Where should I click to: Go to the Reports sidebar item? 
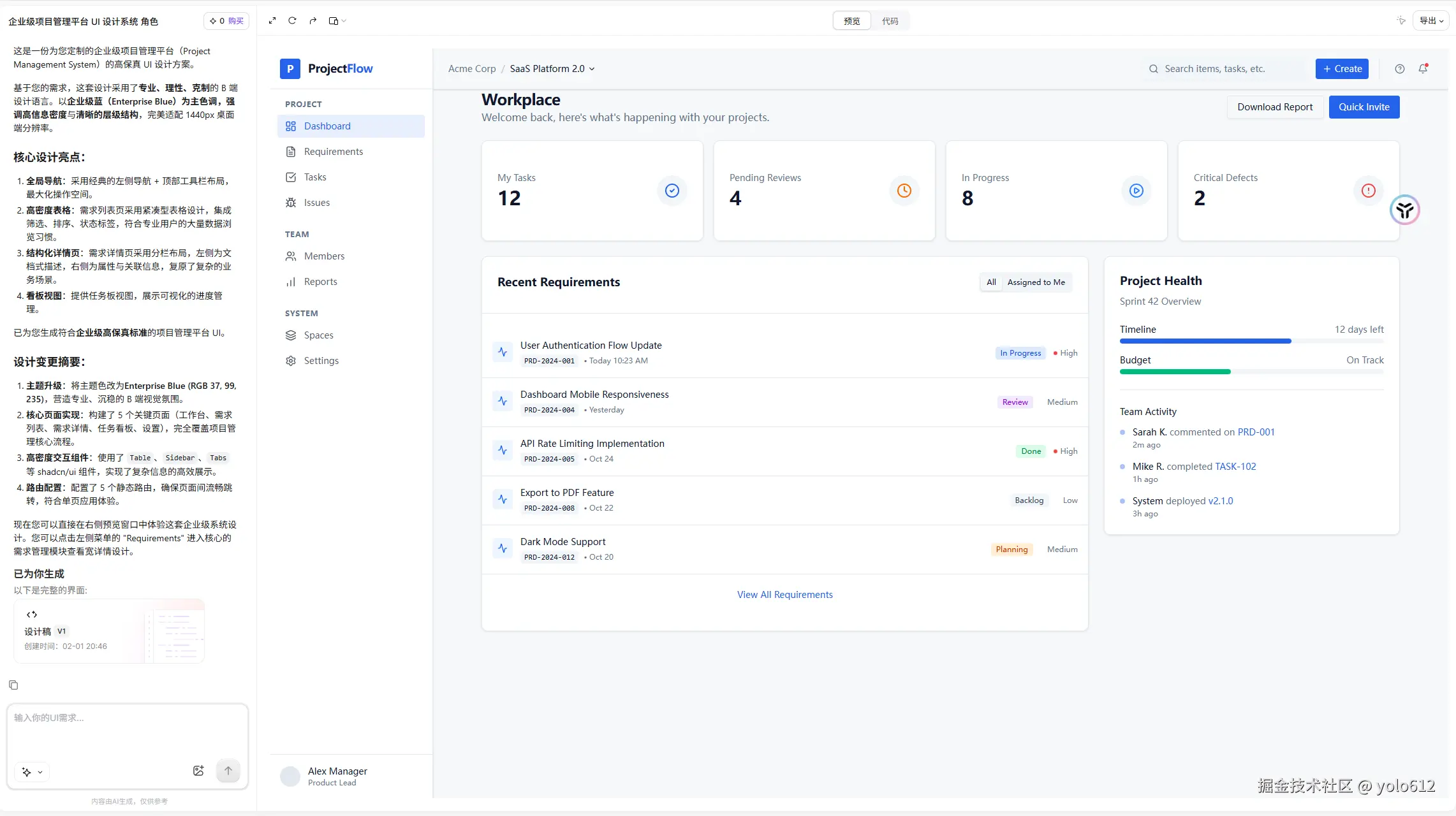[320, 282]
